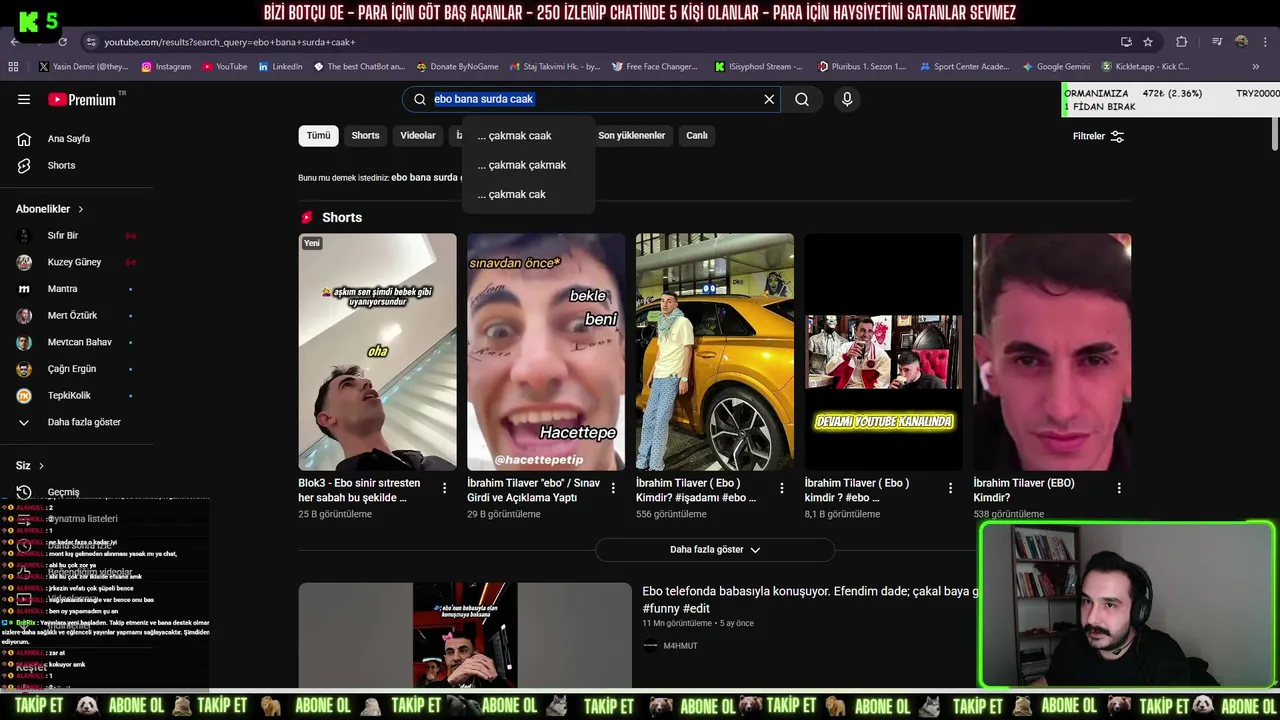Open Filtreler filter options
The width and height of the screenshot is (1280, 720).
[1099, 136]
